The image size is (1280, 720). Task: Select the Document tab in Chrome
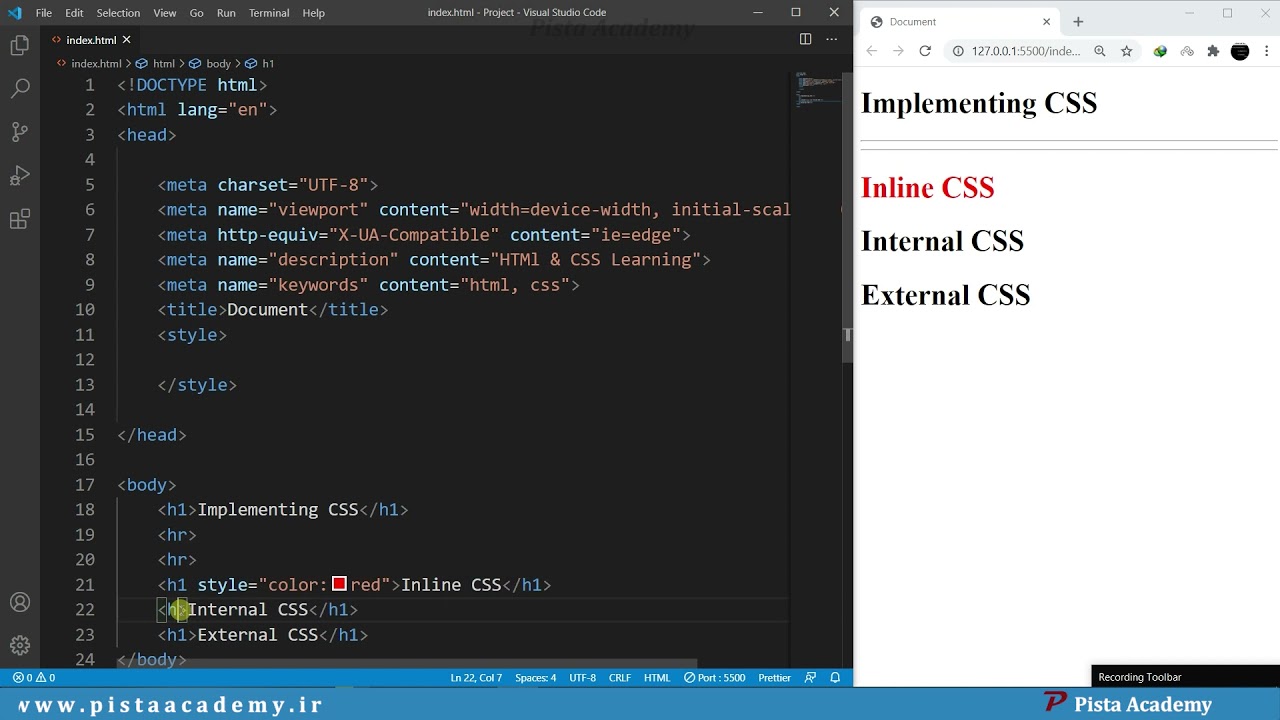[x=960, y=21]
